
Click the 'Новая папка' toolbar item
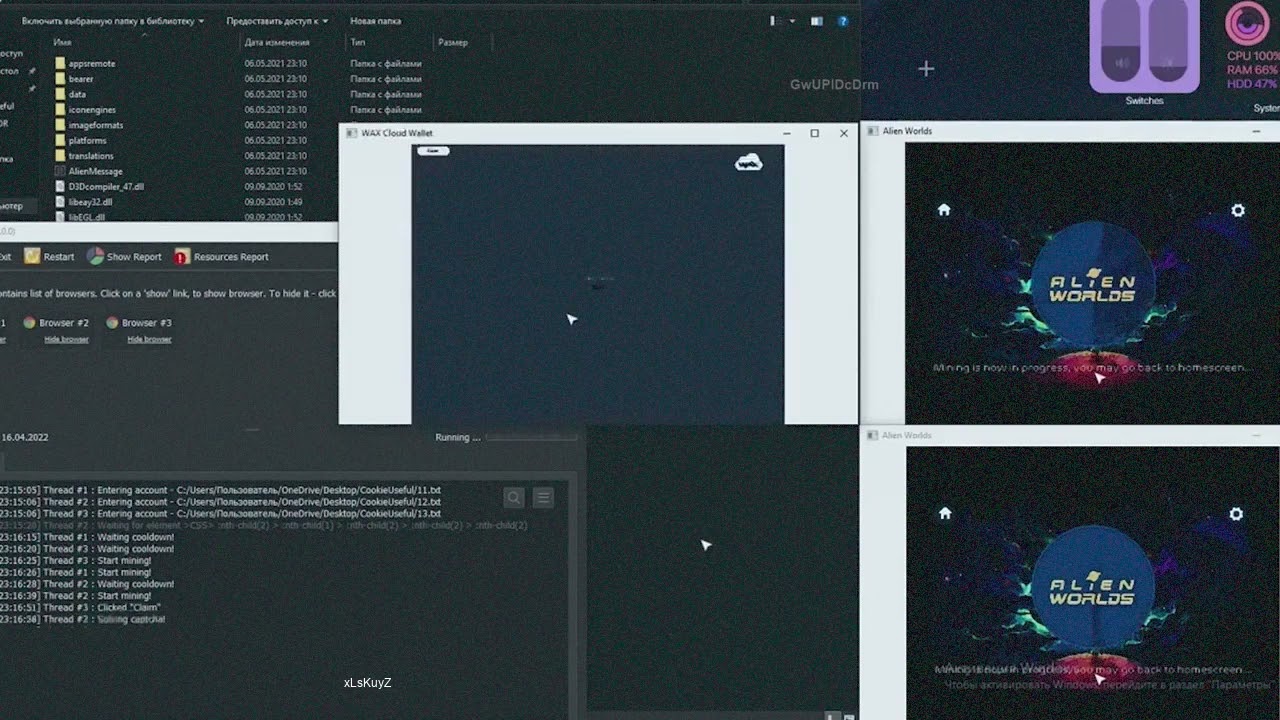376,20
